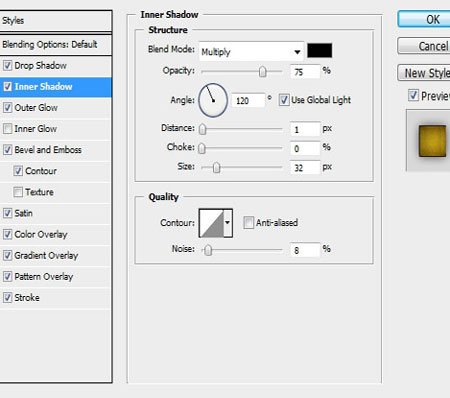450x398 pixels.
Task: Click the Choke slider handle
Action: coord(202,149)
